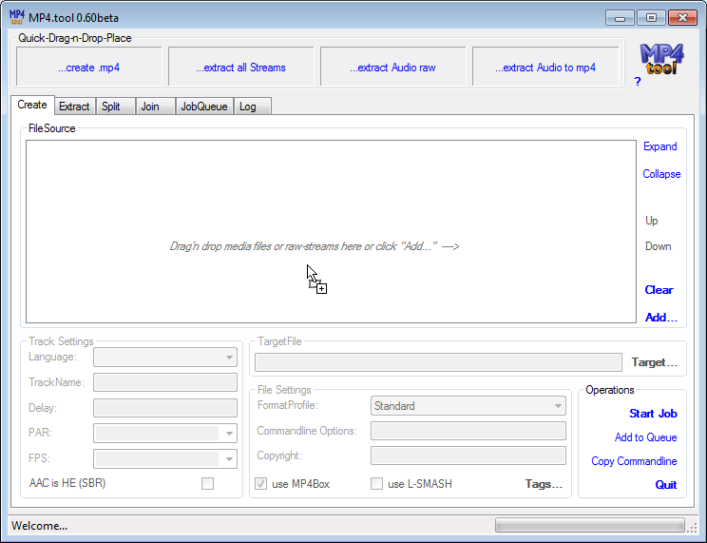707x543 pixels.
Task: Click the Commandline Options field
Action: click(x=468, y=431)
